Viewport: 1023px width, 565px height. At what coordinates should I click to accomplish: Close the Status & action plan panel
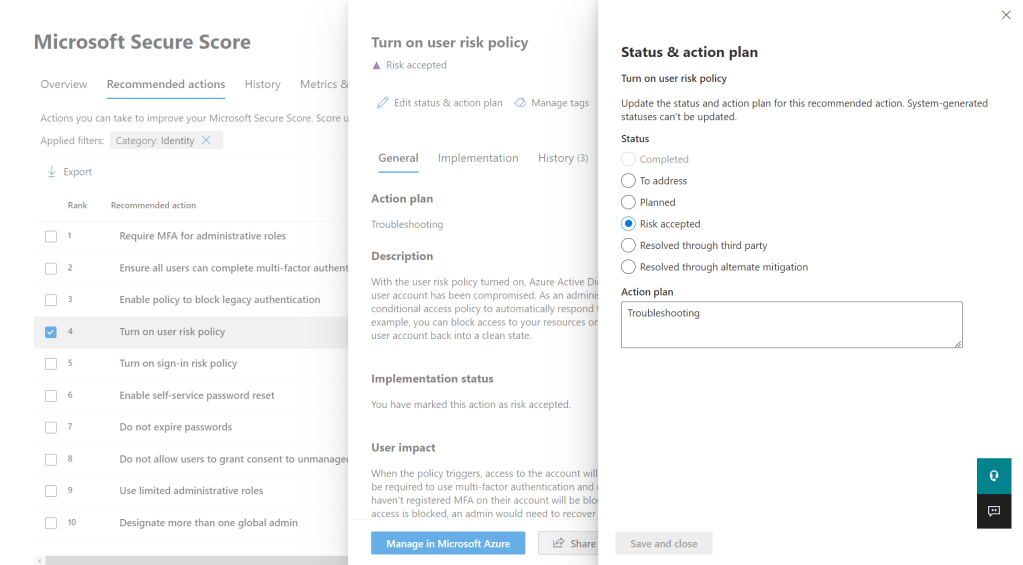click(1006, 15)
